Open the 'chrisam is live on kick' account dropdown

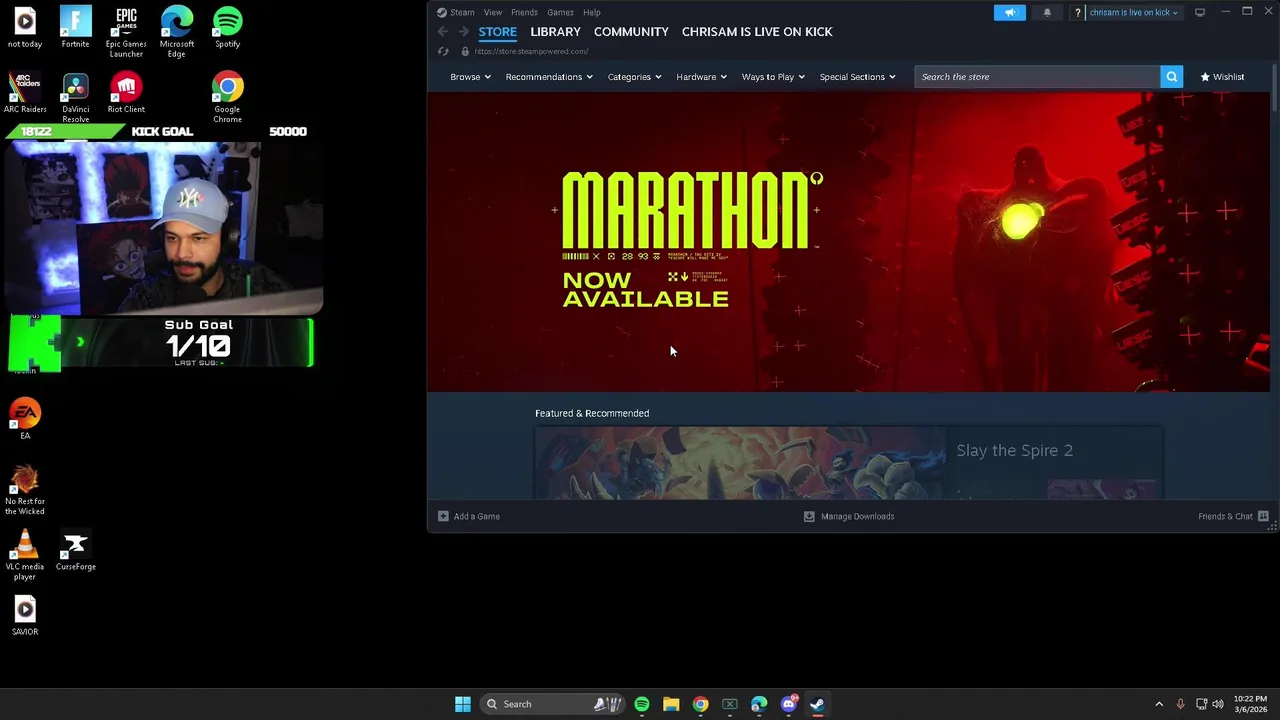pos(1133,12)
